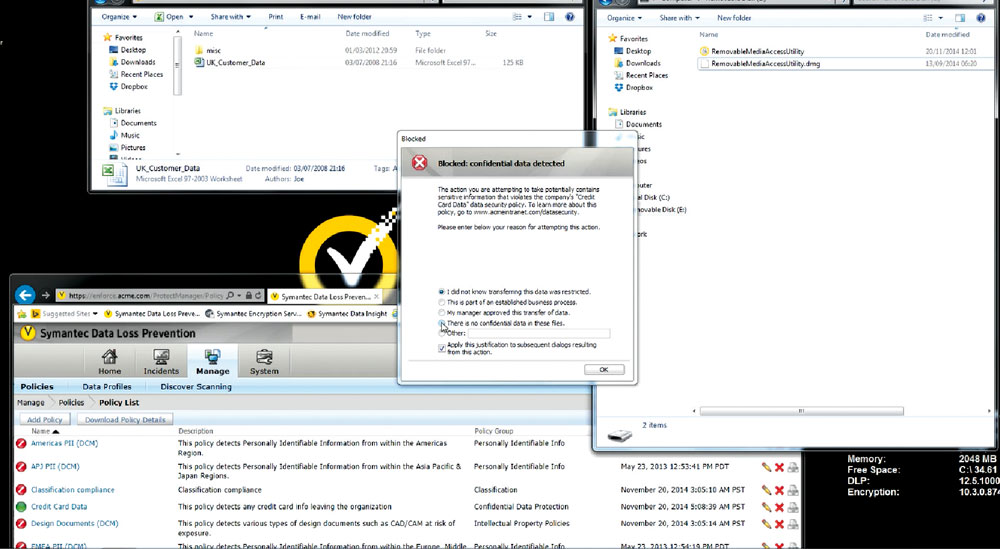Switch to the Data Profiles sub-tab
Viewport: 1000px width, 549px height.
coord(107,386)
